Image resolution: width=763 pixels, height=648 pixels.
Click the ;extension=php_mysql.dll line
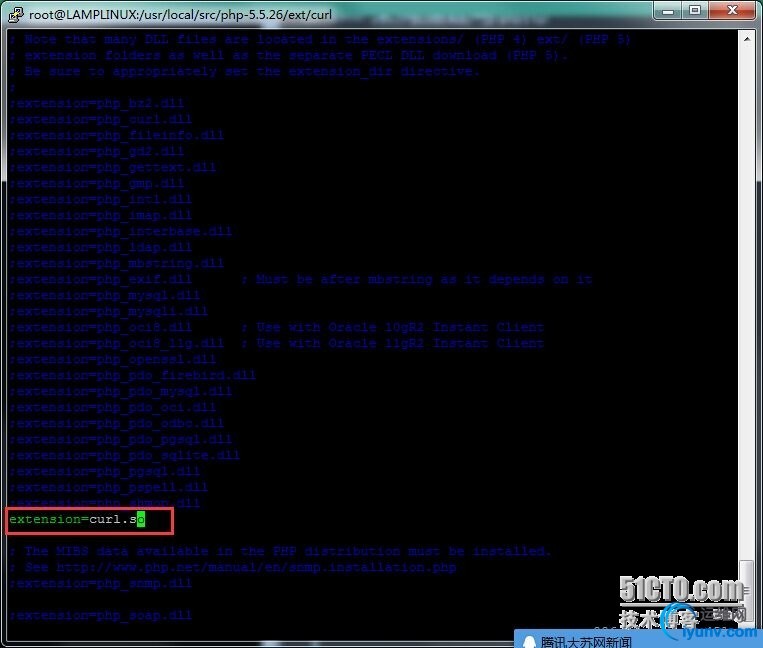(105, 295)
